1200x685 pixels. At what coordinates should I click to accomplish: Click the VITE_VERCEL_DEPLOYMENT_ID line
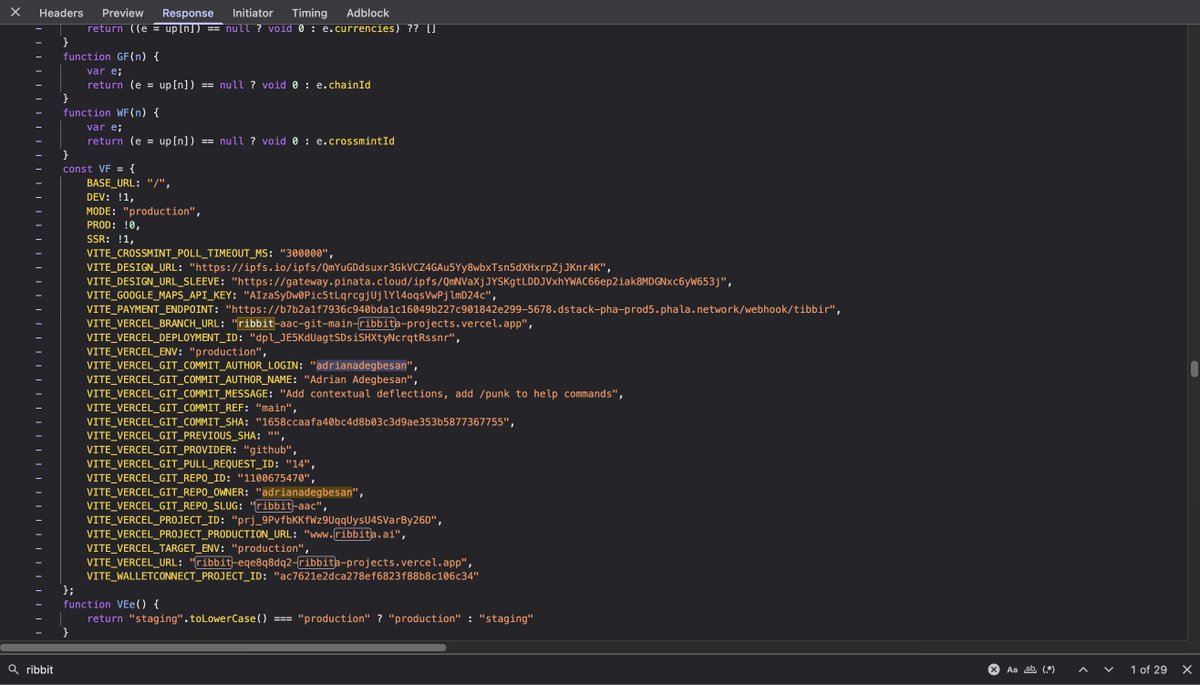pos(272,337)
